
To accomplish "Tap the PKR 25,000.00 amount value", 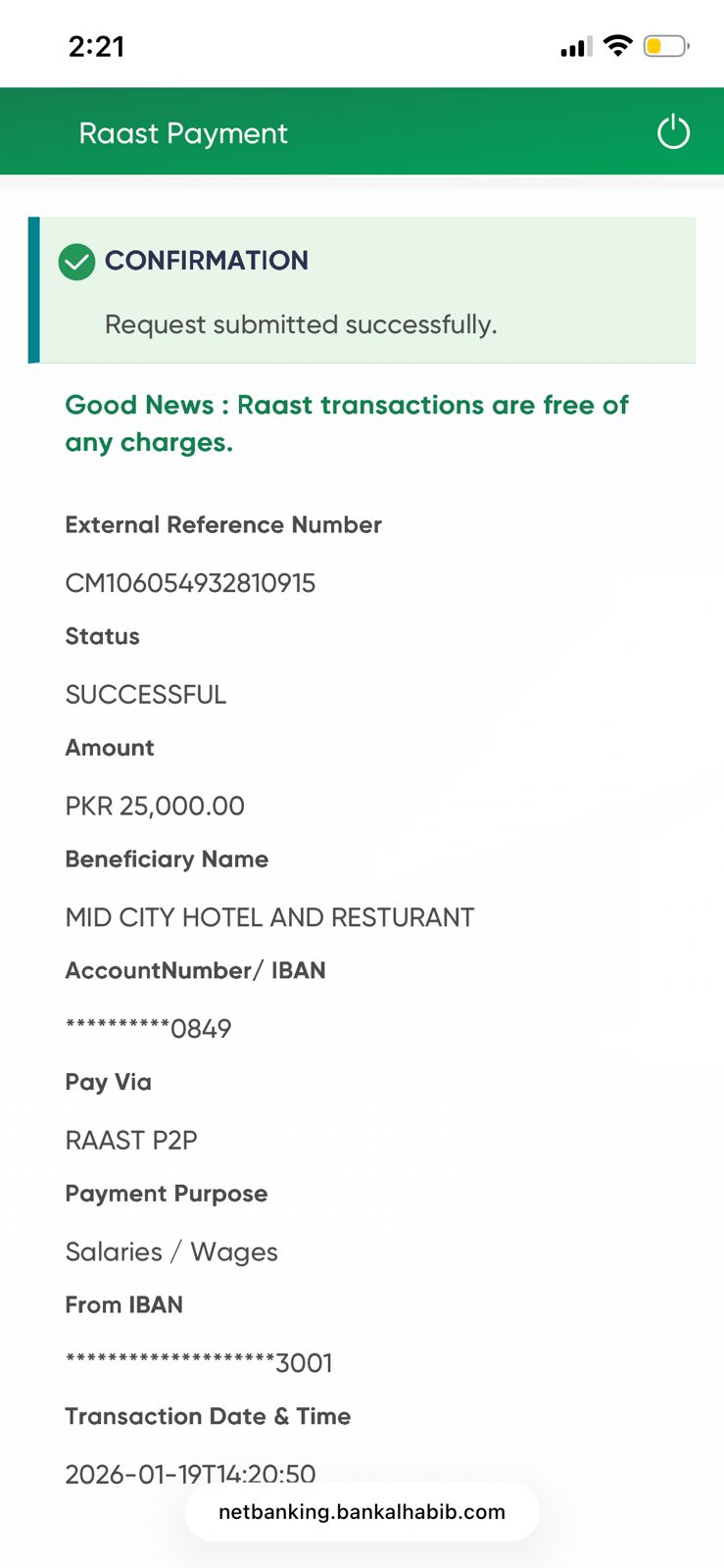I will [155, 806].
